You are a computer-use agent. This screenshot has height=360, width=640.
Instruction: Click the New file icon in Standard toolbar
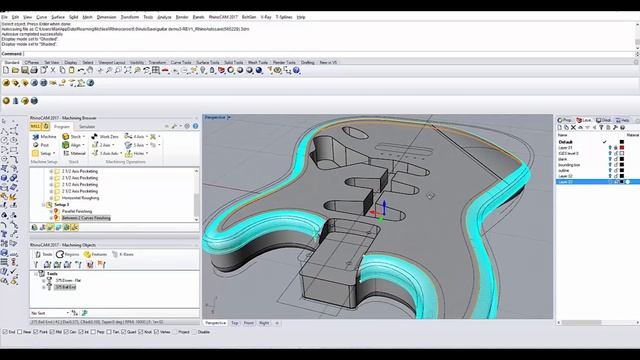tap(6, 70)
